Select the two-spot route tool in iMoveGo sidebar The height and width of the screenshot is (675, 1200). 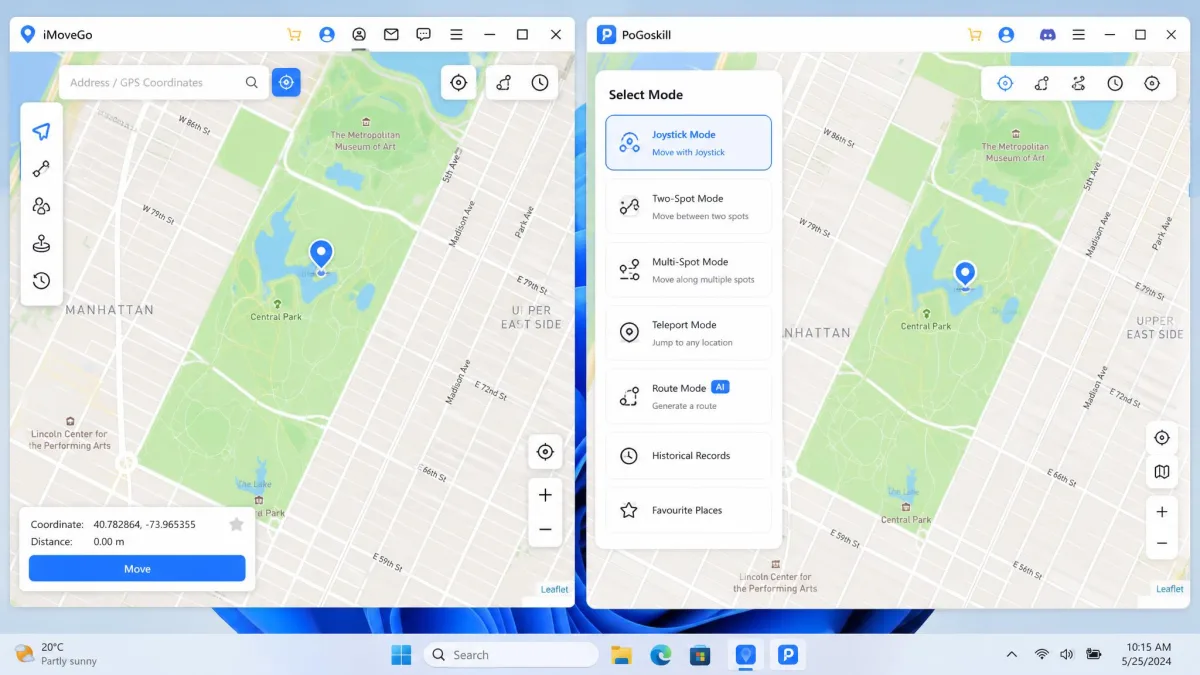point(41,169)
